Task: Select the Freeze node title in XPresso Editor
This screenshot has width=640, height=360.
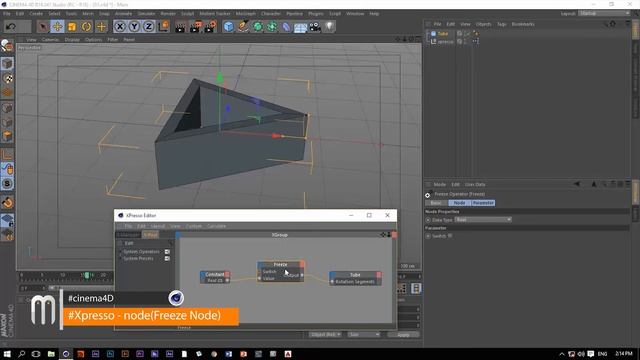Action: coord(280,264)
